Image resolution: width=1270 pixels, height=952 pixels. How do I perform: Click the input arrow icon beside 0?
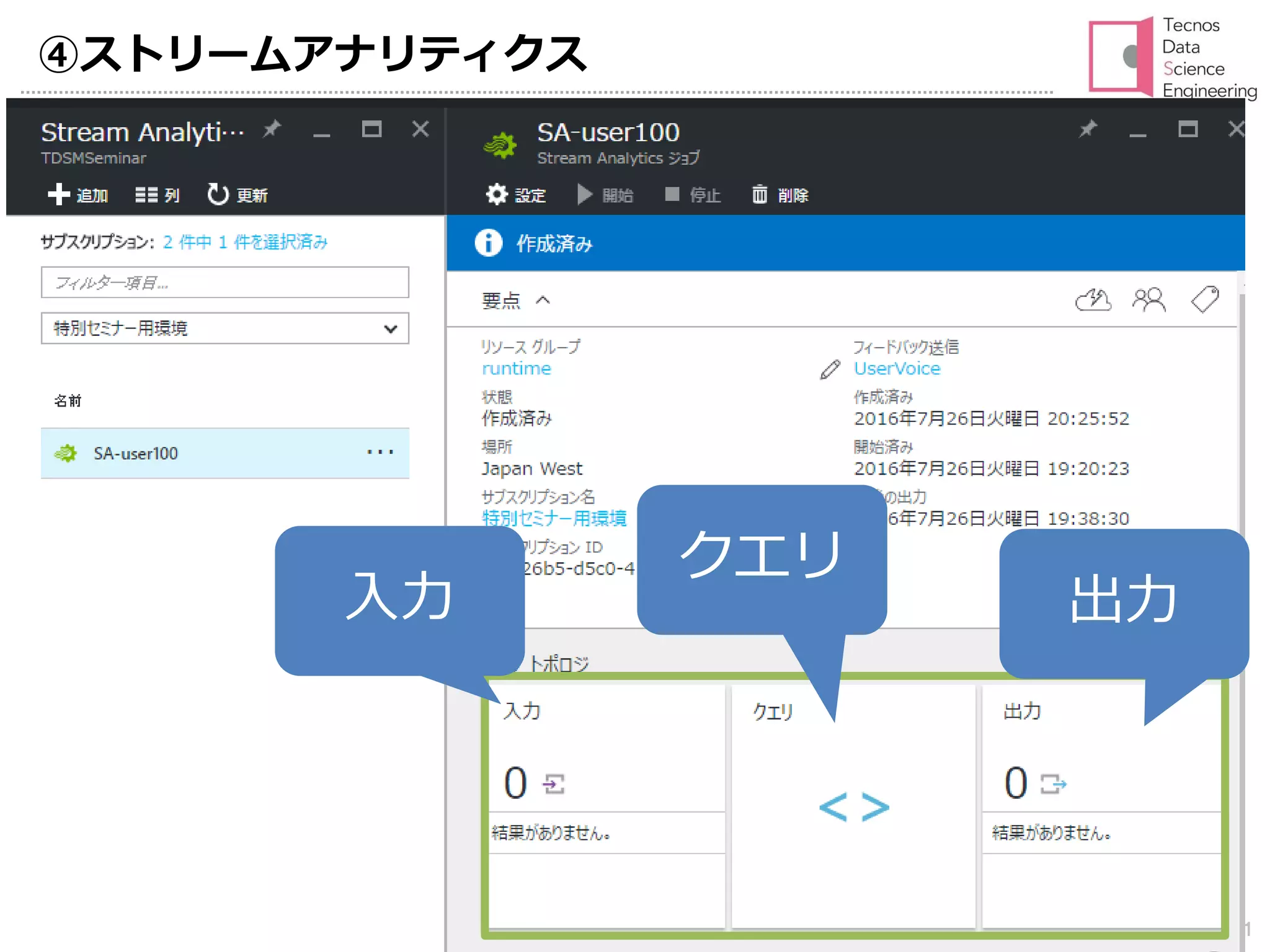click(x=554, y=784)
